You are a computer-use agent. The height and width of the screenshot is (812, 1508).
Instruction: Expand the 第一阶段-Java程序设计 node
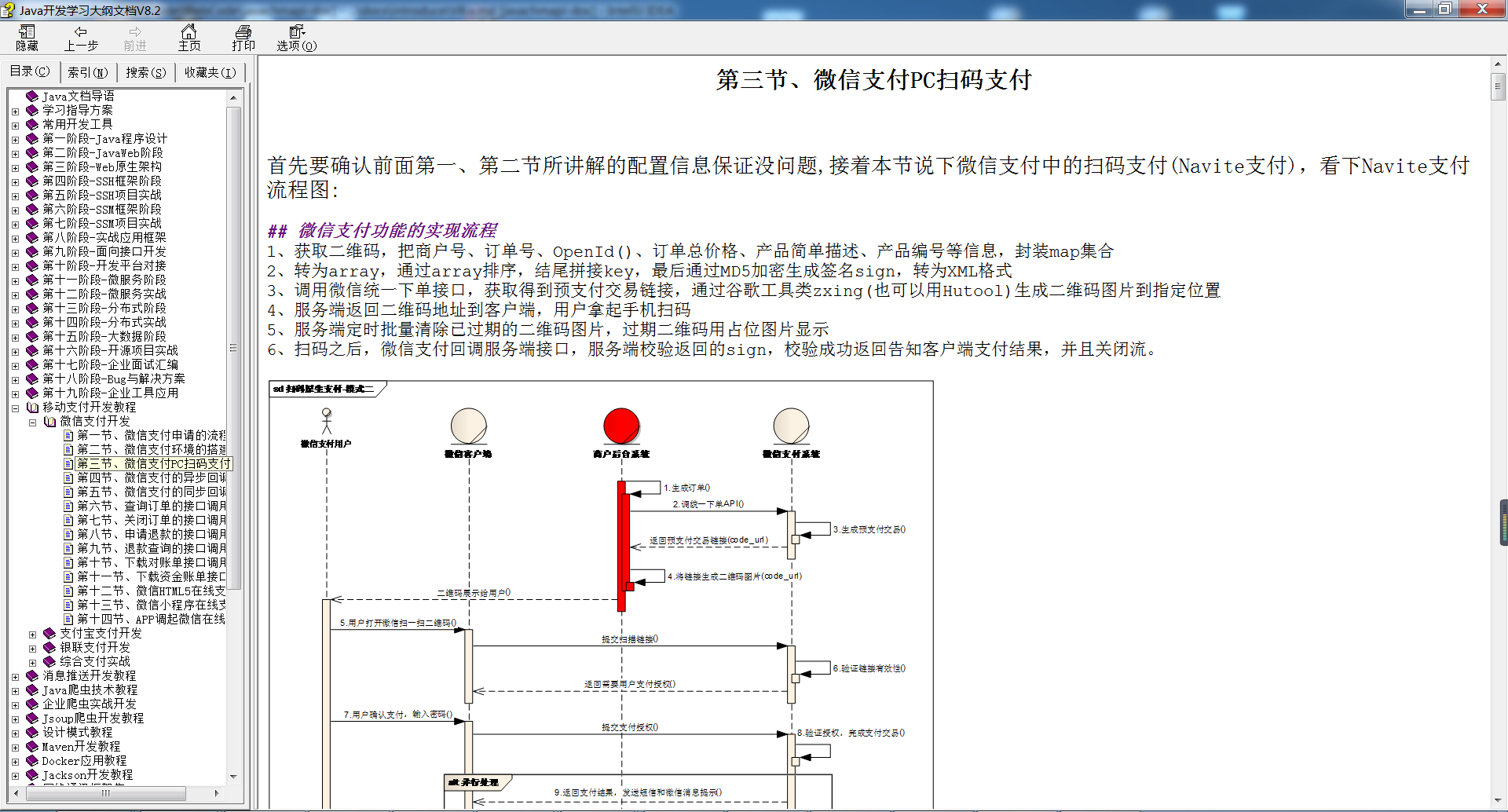[x=15, y=140]
